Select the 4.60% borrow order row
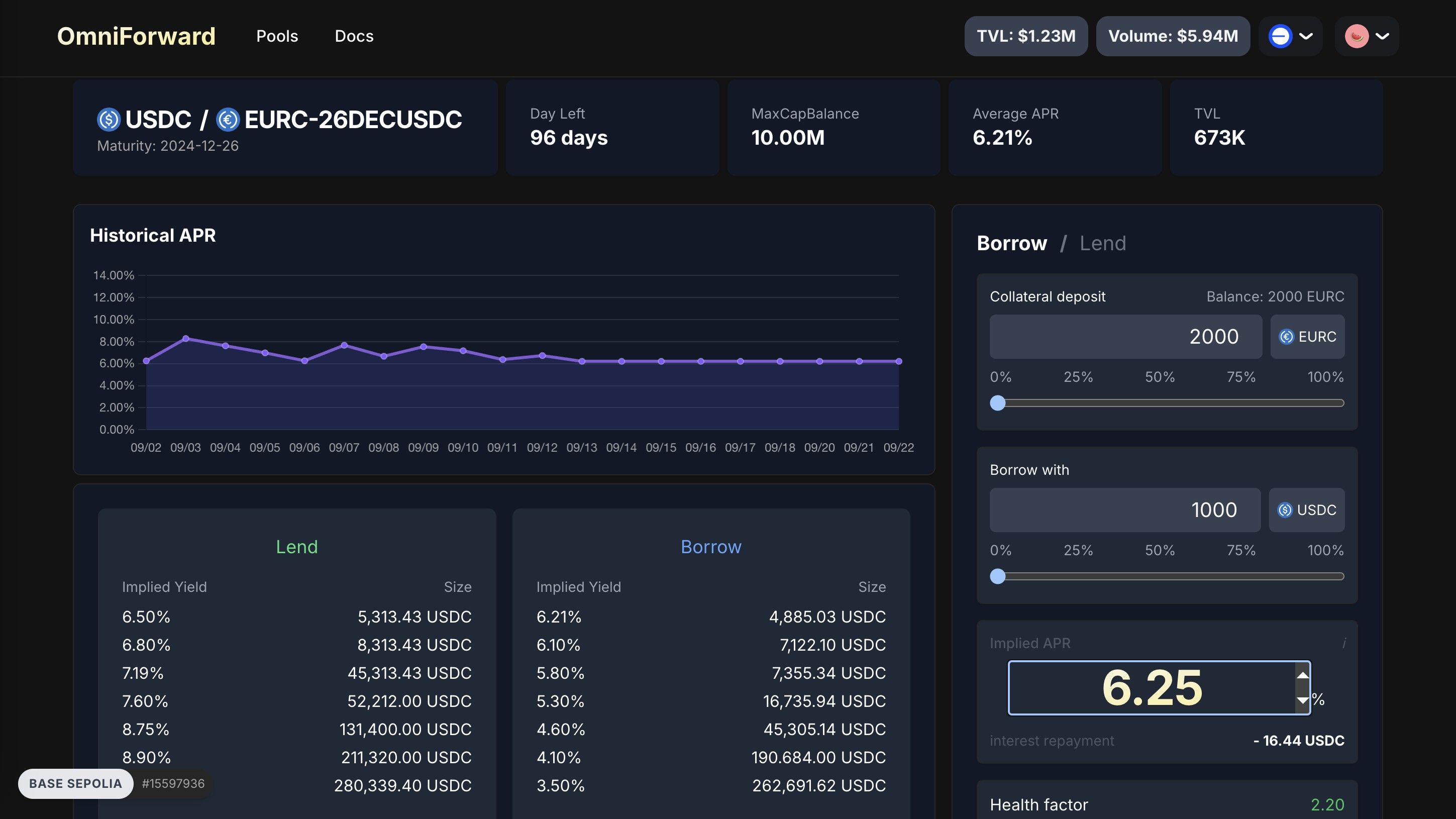The height and width of the screenshot is (819, 1456). point(711,729)
